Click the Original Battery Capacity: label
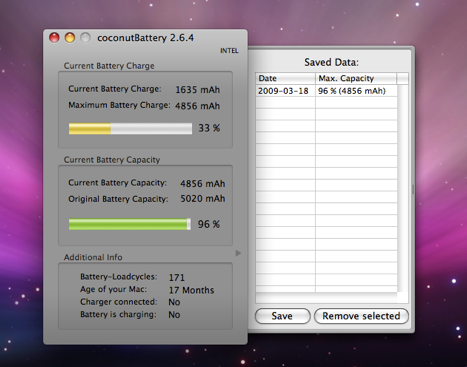Screen dimensions: 467x367 pos(118,199)
